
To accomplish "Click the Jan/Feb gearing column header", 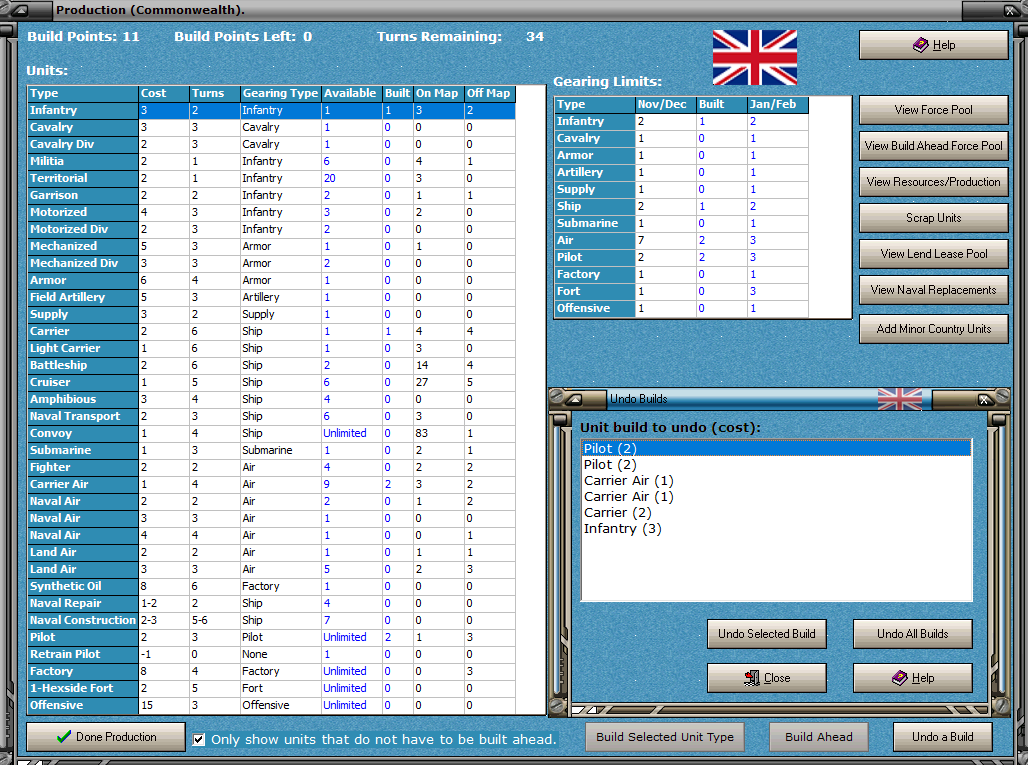I will [778, 105].
